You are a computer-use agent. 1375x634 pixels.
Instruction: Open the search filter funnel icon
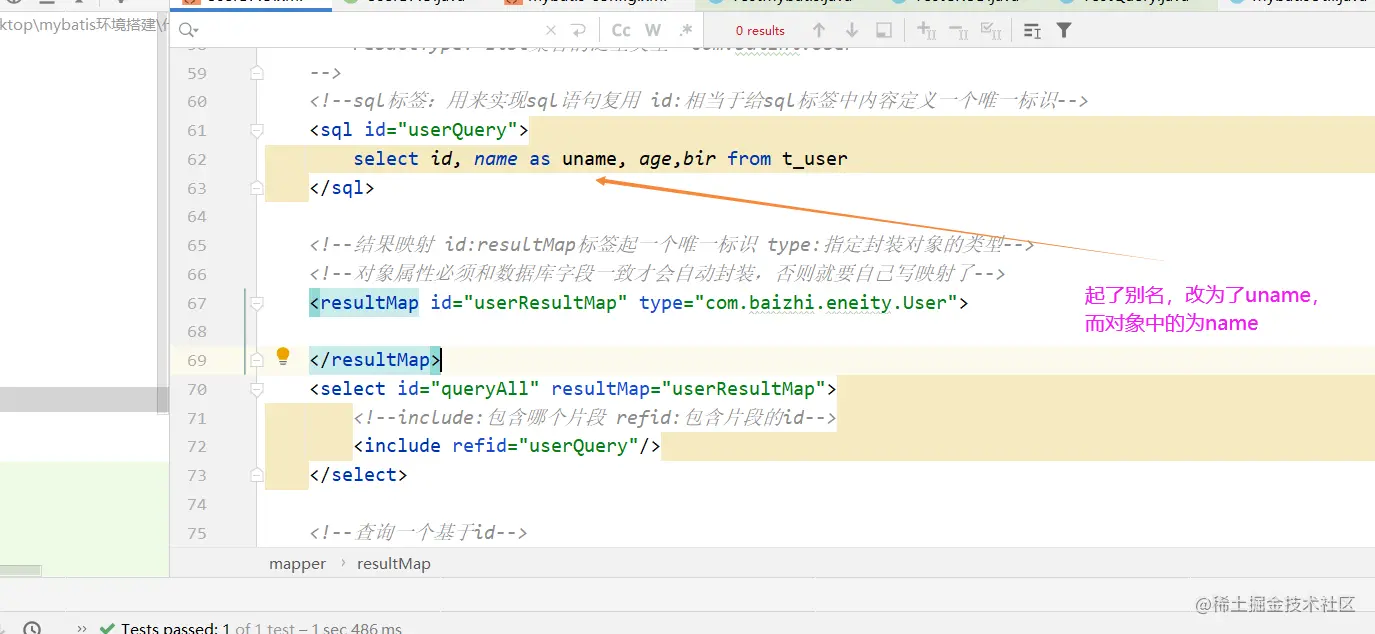(x=1064, y=31)
